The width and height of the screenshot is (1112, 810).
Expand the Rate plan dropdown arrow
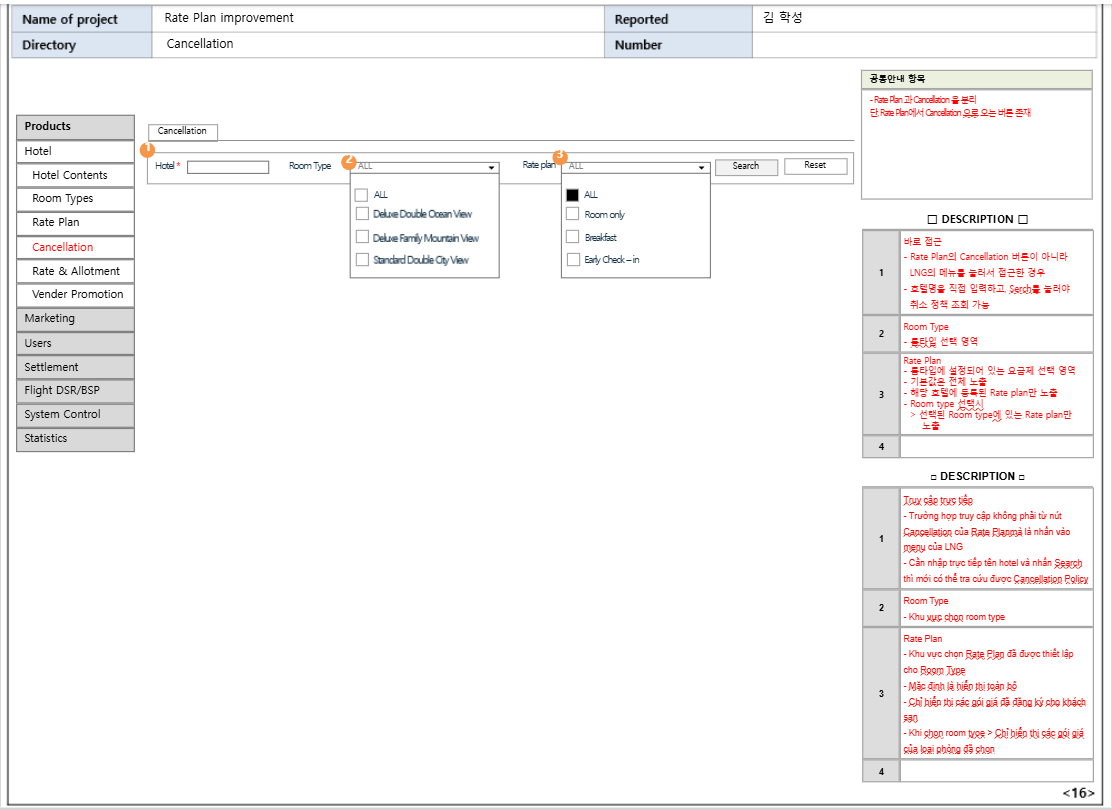[x=703, y=168]
